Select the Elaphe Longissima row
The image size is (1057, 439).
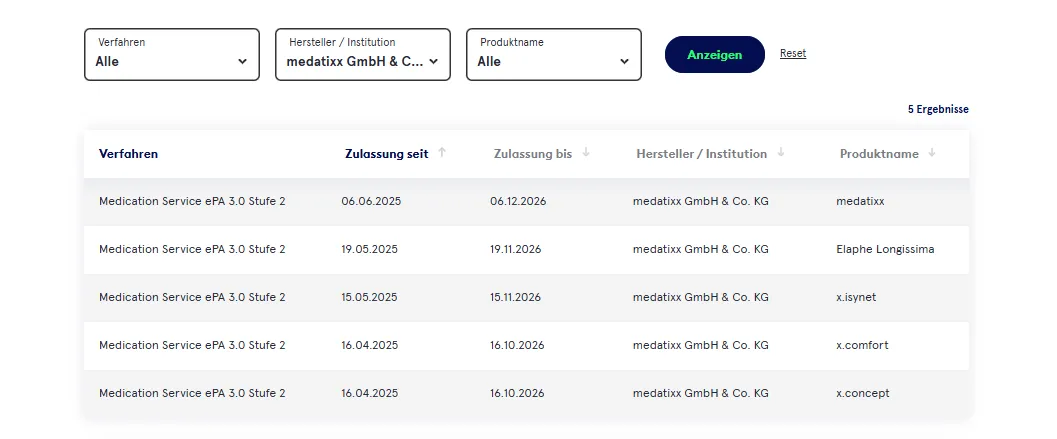point(526,250)
